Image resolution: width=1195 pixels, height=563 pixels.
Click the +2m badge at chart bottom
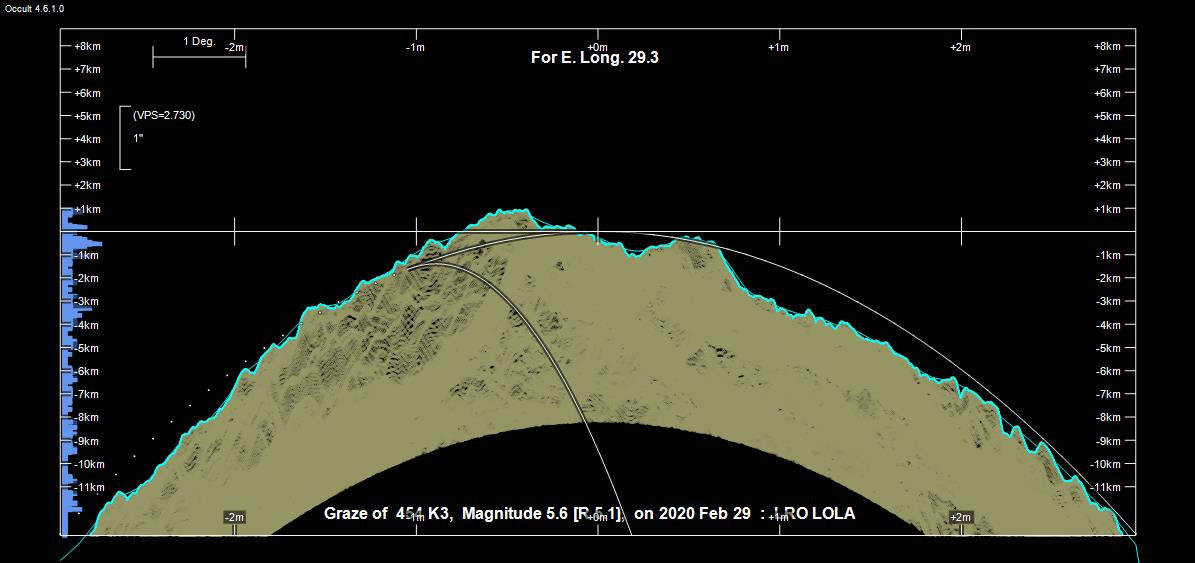[x=960, y=517]
